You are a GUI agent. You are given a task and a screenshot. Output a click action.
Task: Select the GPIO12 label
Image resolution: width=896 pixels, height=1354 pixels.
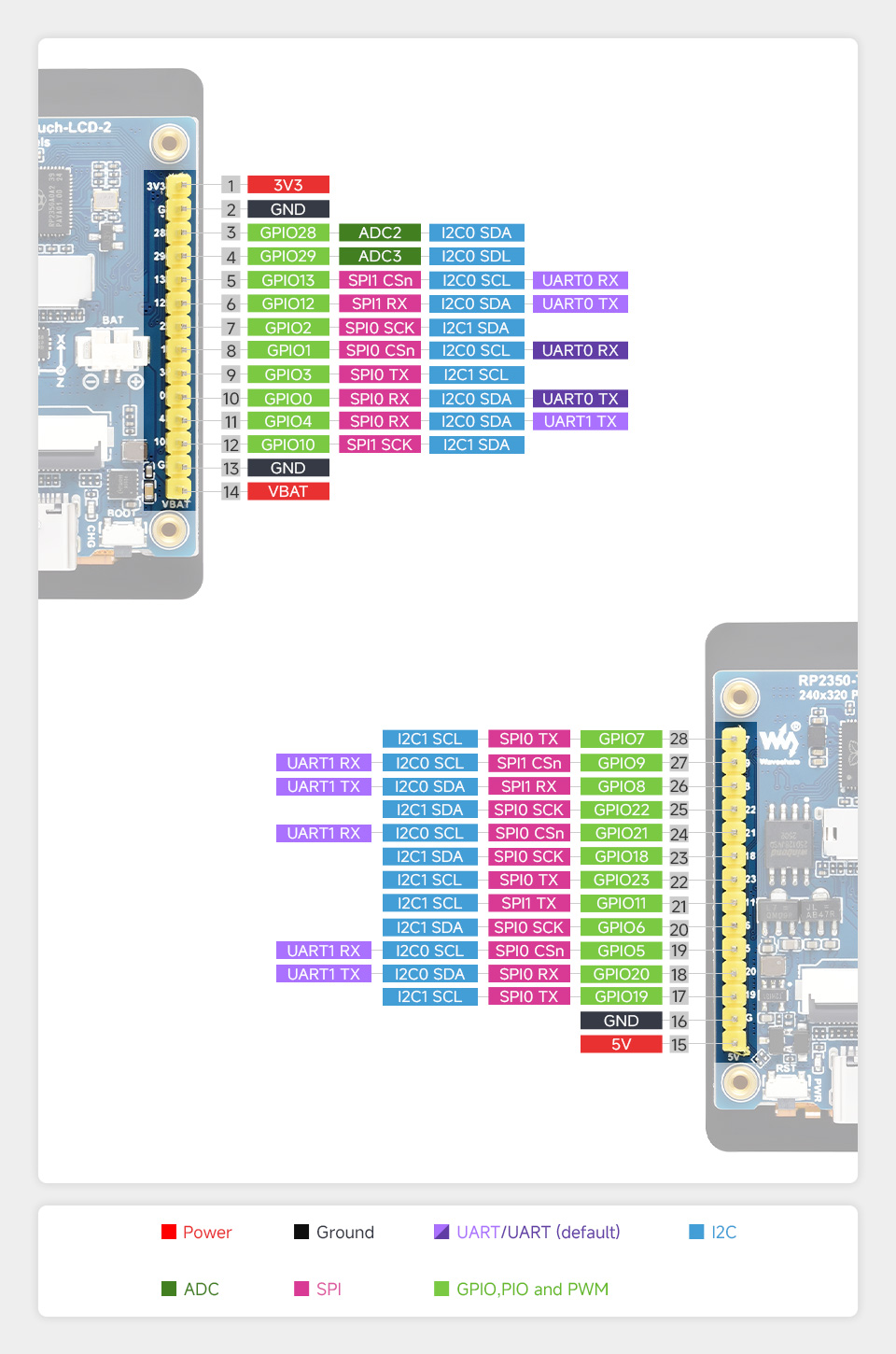[288, 303]
